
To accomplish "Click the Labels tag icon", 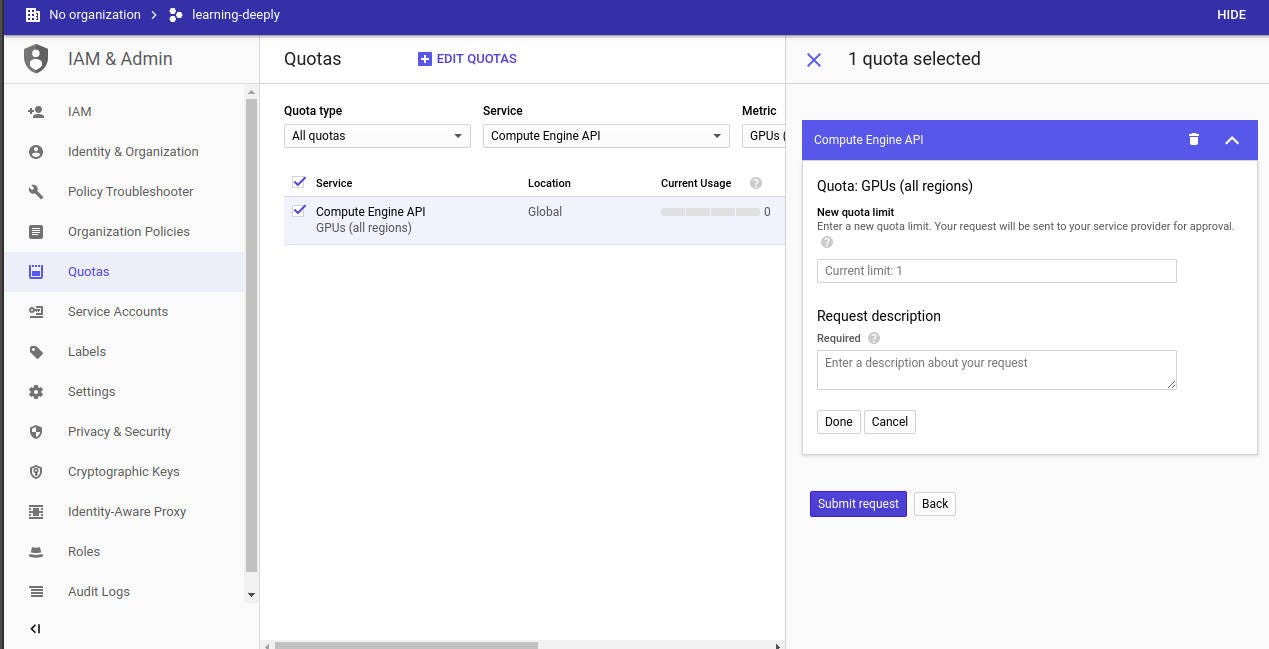I will 36,352.
